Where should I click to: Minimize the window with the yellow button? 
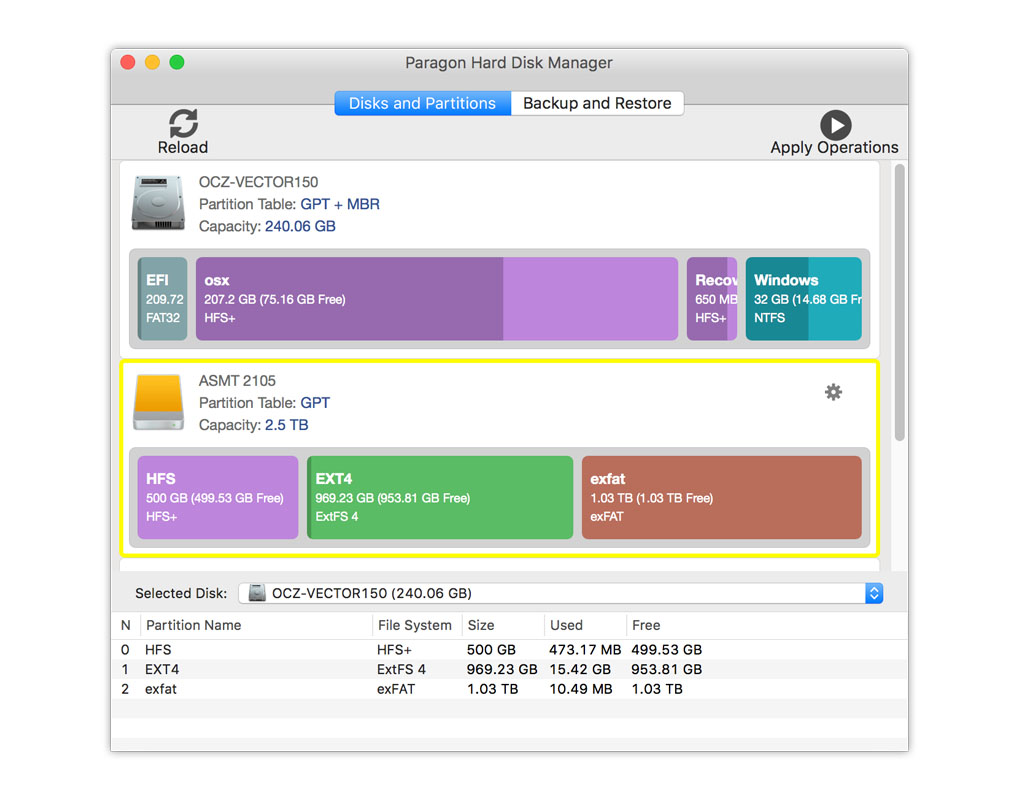tap(152, 62)
